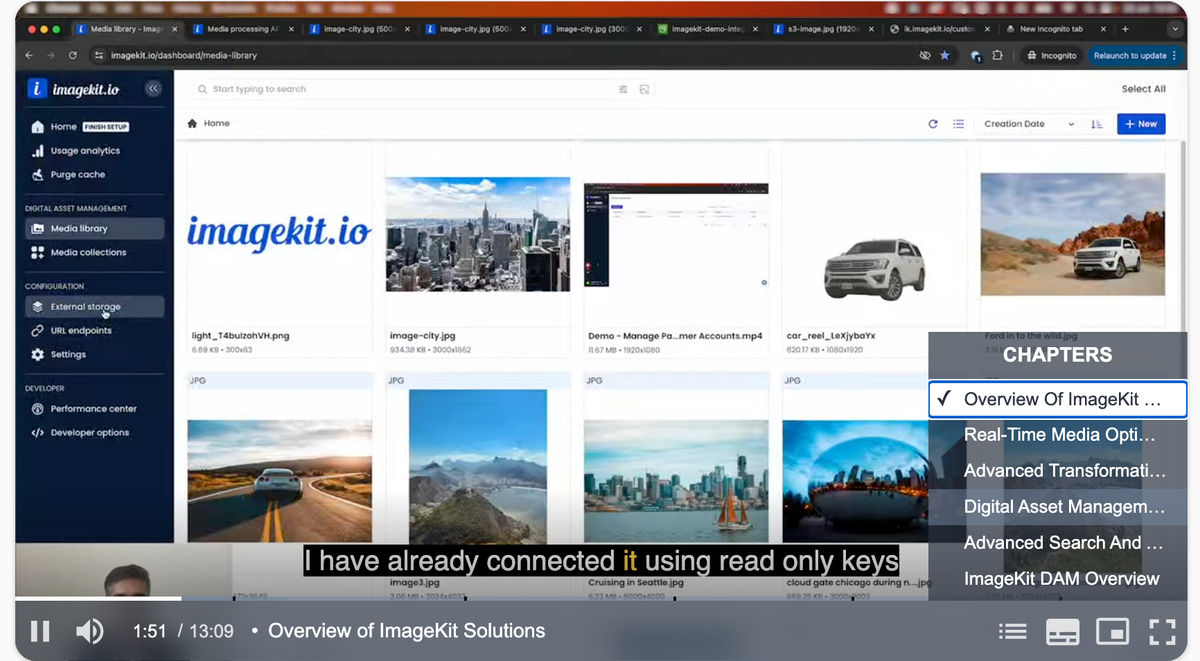Click the blue New button

1141,124
